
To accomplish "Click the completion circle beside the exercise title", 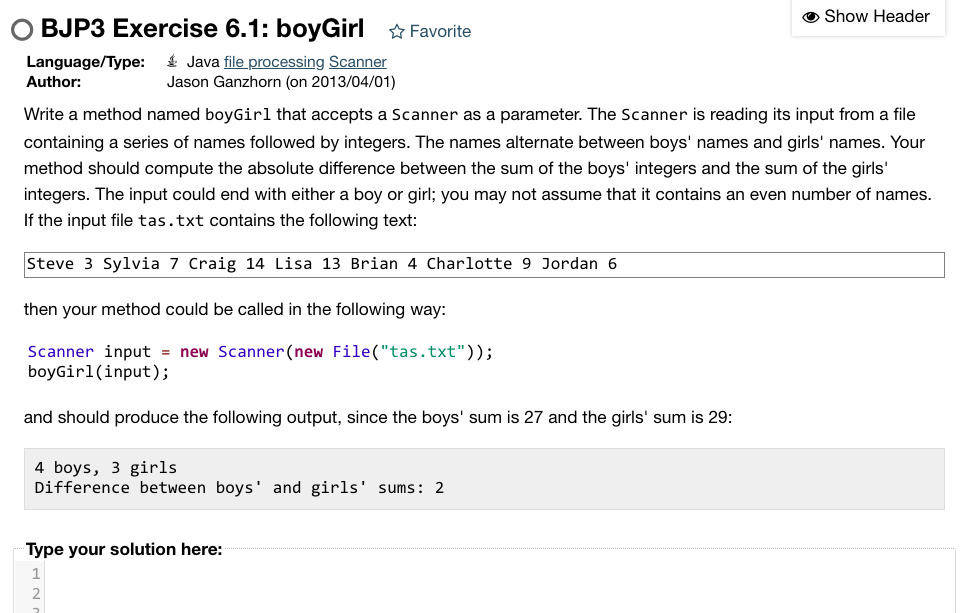I will [20, 29].
